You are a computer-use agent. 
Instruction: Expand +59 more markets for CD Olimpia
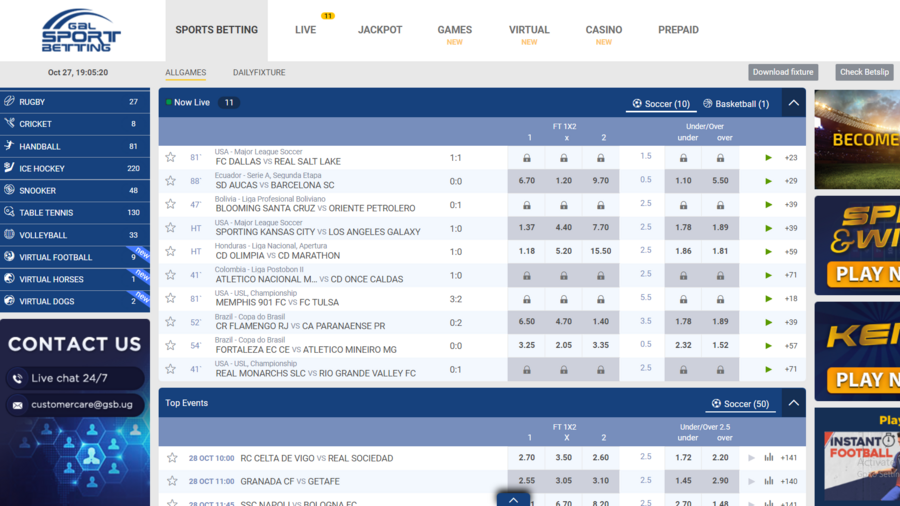click(x=790, y=252)
